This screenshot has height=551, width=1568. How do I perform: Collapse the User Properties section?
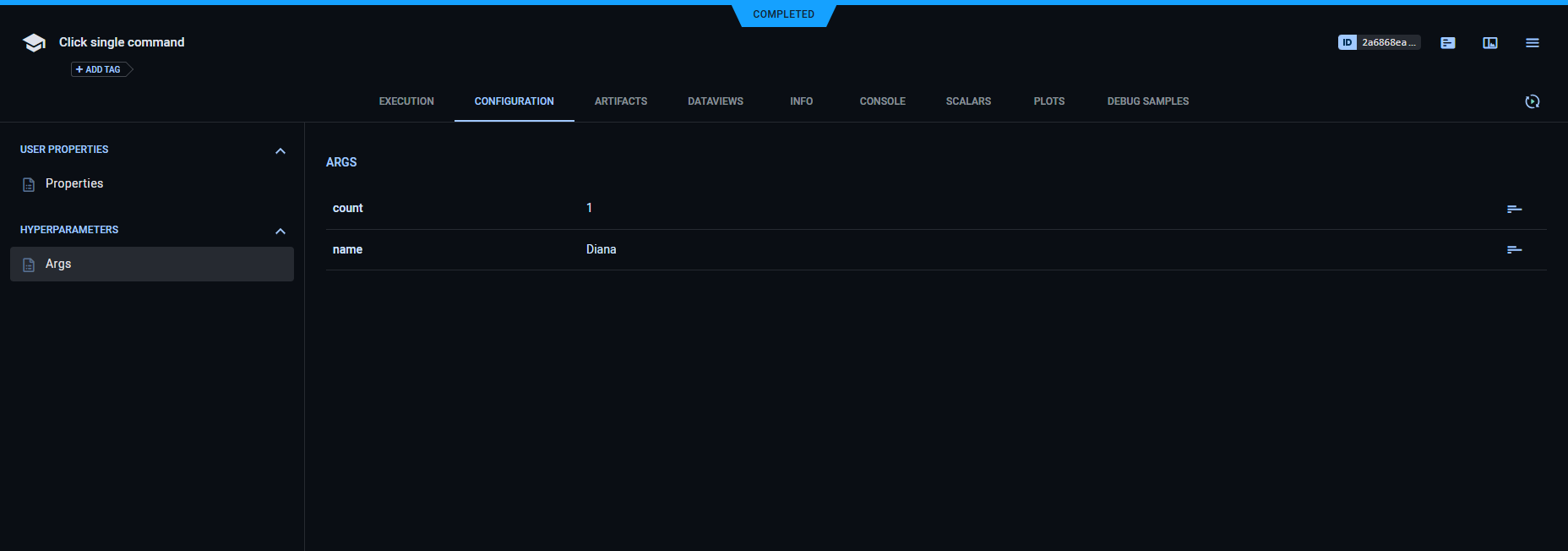280,150
